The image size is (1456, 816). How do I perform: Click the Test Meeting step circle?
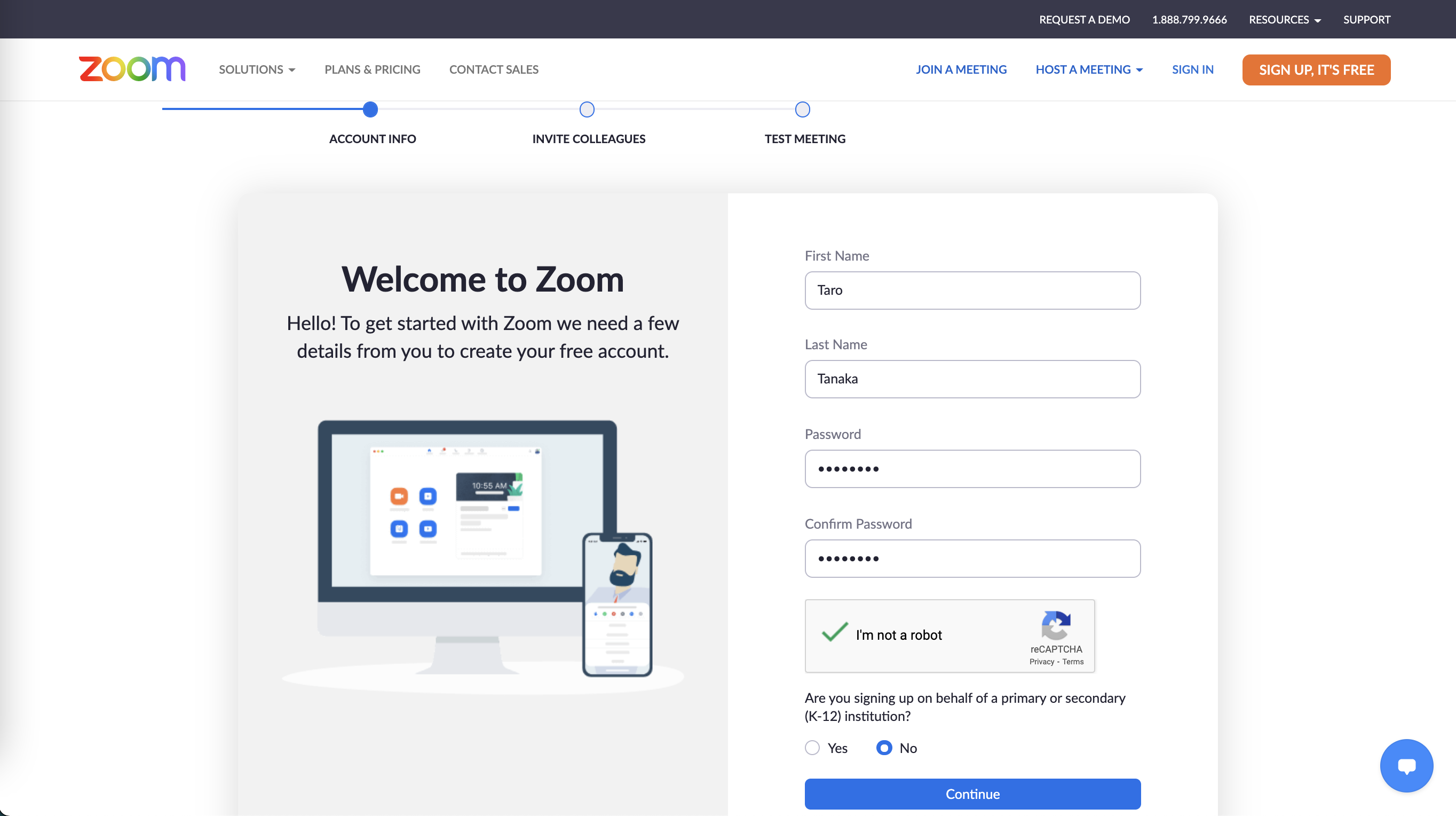click(803, 109)
